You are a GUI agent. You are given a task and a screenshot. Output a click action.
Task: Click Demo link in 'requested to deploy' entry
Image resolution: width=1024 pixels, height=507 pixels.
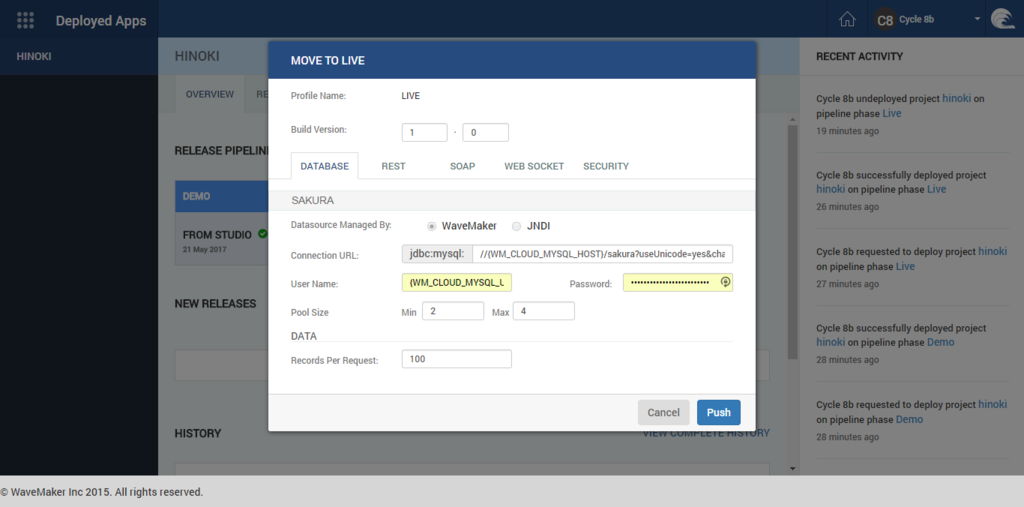[x=909, y=419]
